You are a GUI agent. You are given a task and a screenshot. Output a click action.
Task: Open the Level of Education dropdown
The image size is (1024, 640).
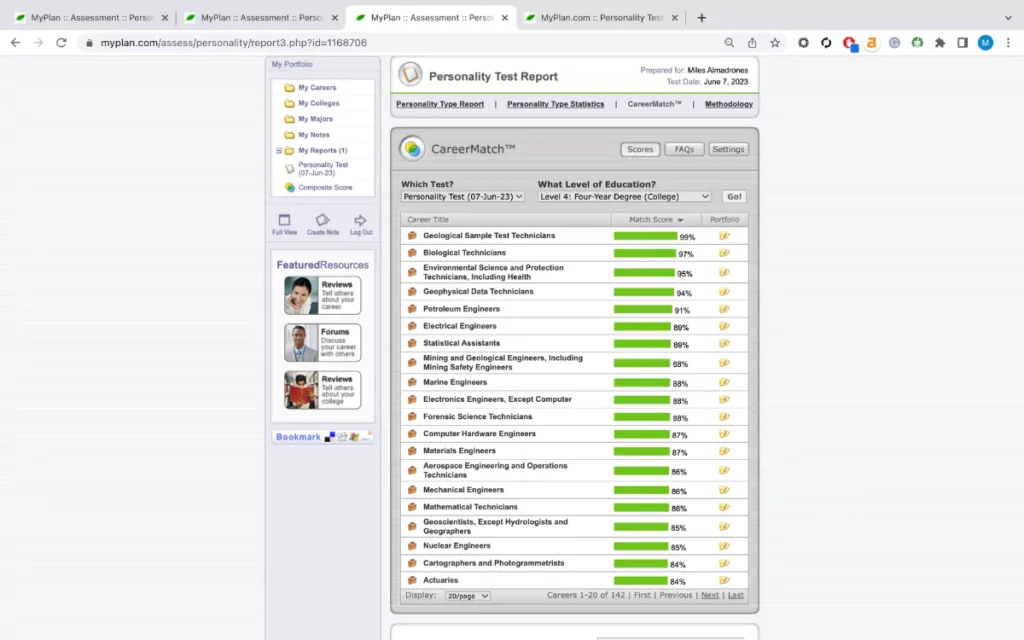point(624,197)
